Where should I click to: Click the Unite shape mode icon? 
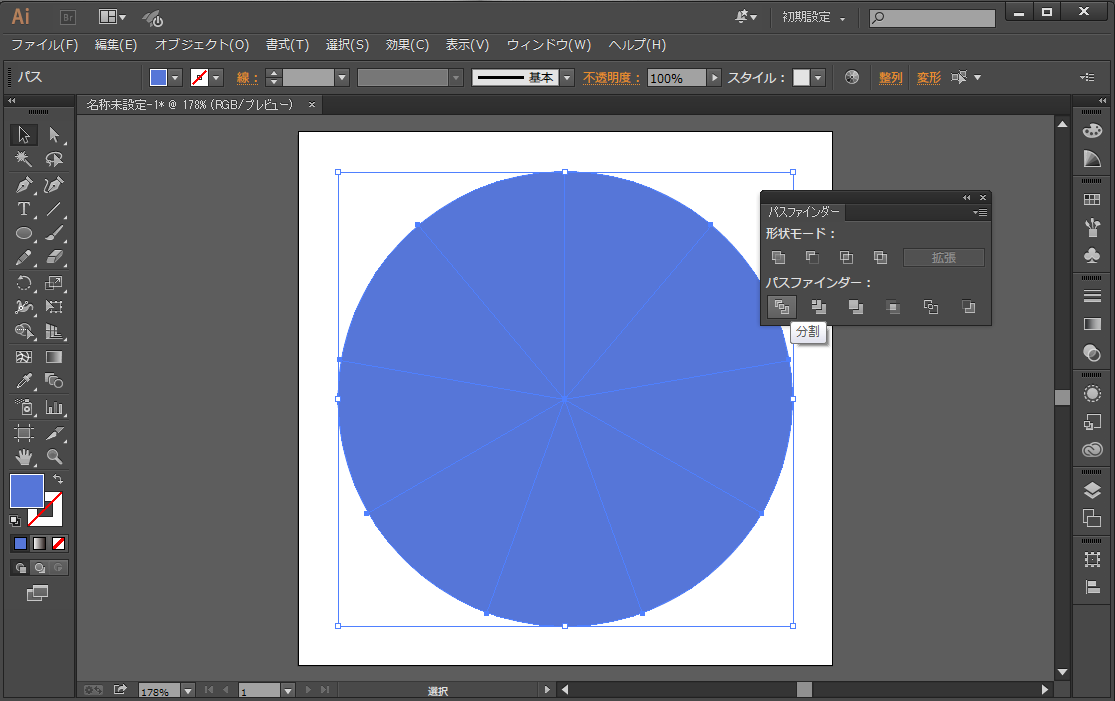(x=779, y=258)
